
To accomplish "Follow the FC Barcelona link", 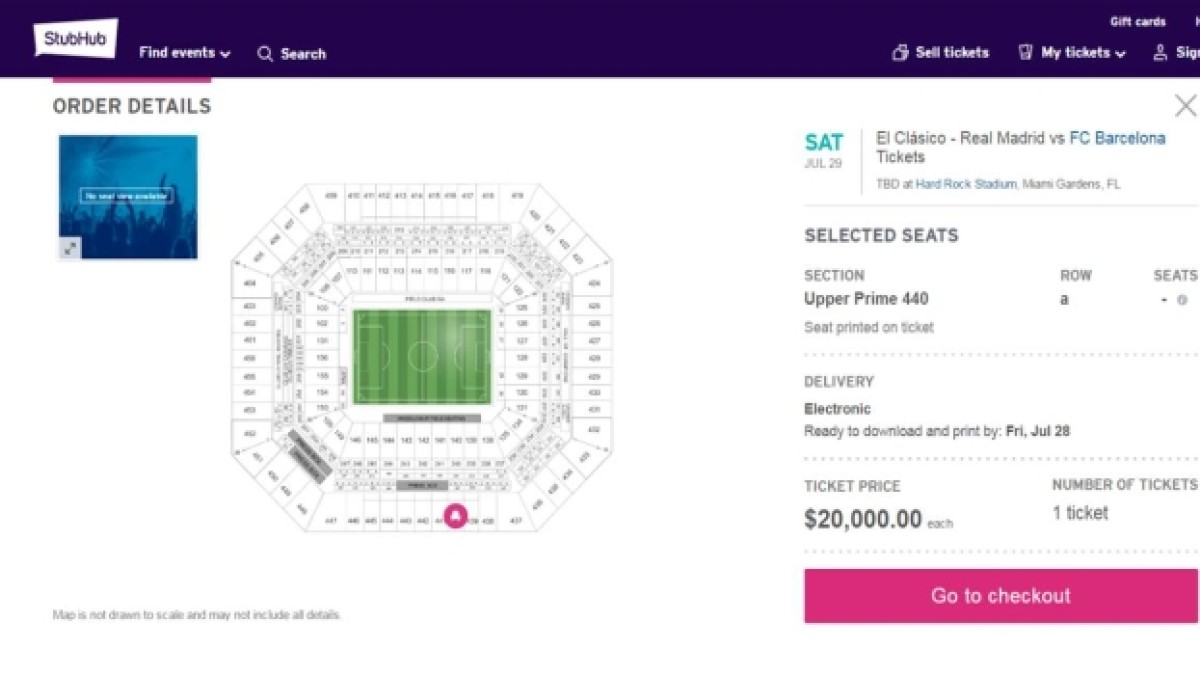I will [x=1117, y=138].
